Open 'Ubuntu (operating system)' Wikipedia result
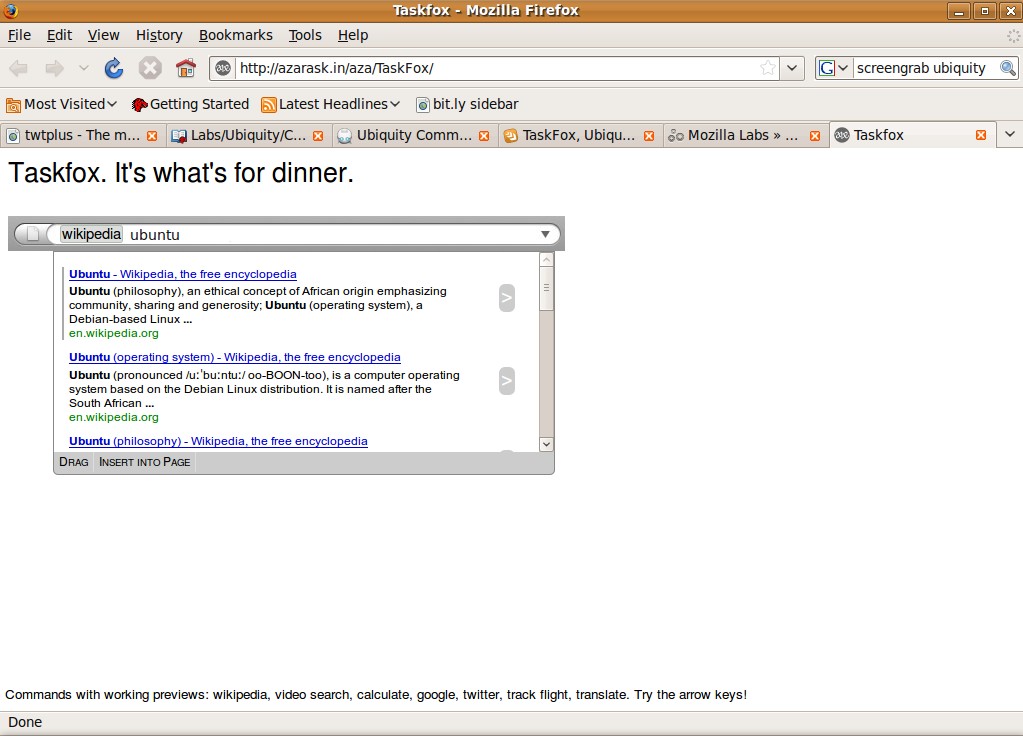Viewport: 1023px width, 736px height. coord(235,357)
